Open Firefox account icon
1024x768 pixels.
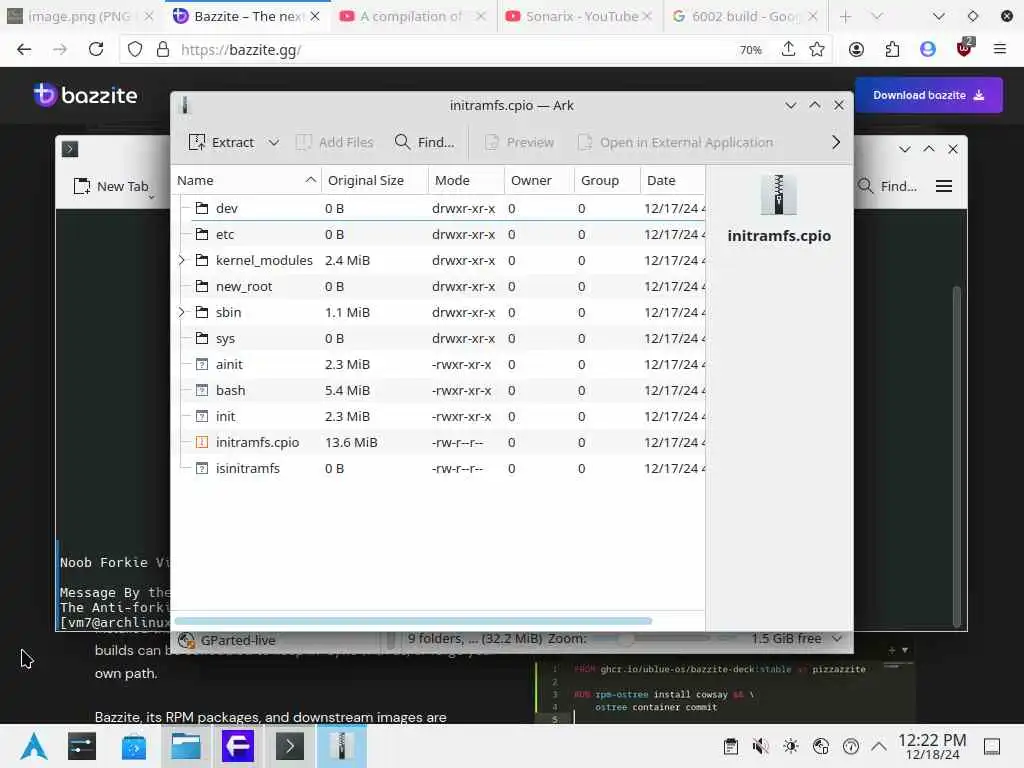[x=856, y=50]
